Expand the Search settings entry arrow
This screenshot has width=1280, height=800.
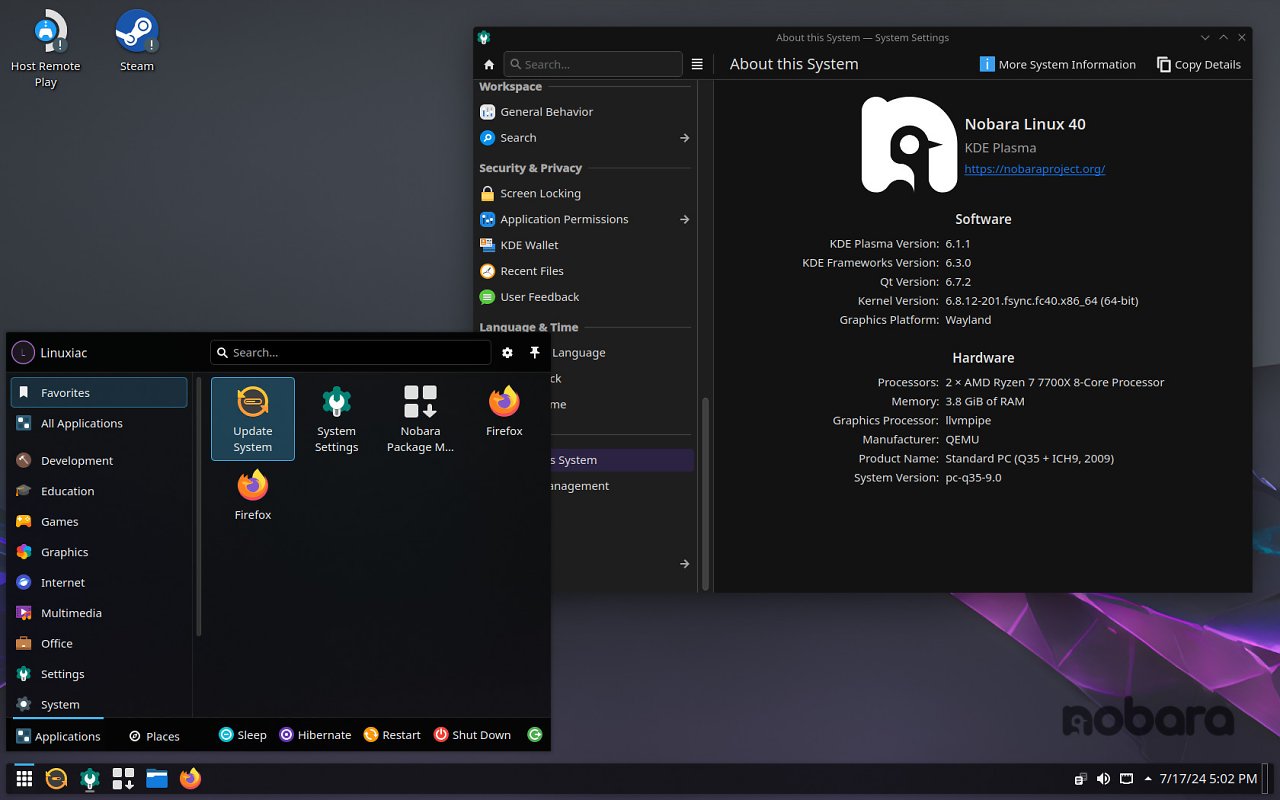pyautogui.click(x=684, y=138)
